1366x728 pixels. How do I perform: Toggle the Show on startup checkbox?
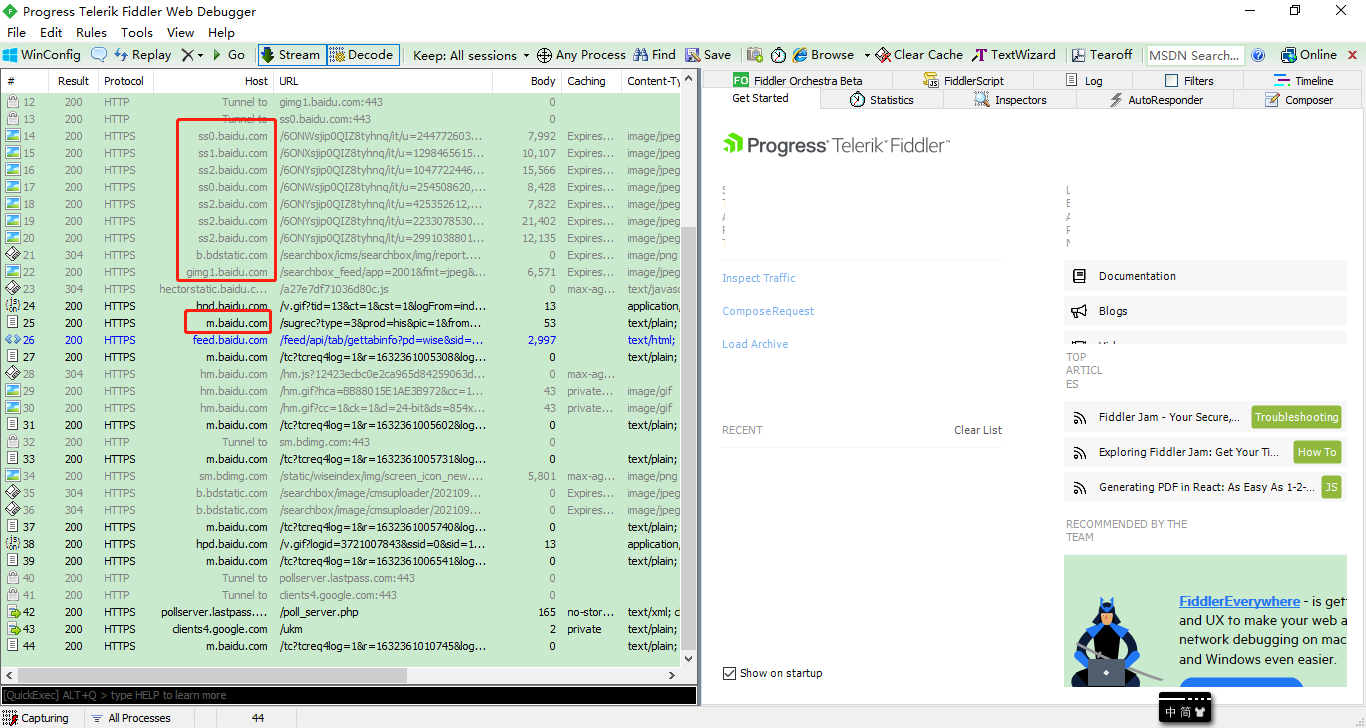click(729, 673)
